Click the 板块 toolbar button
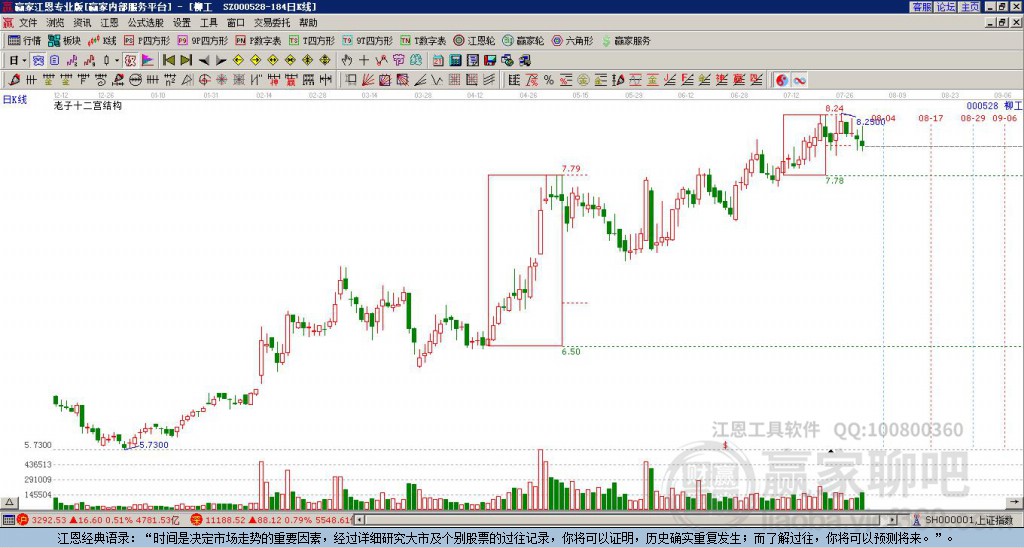The height and width of the screenshot is (548, 1024). point(65,40)
